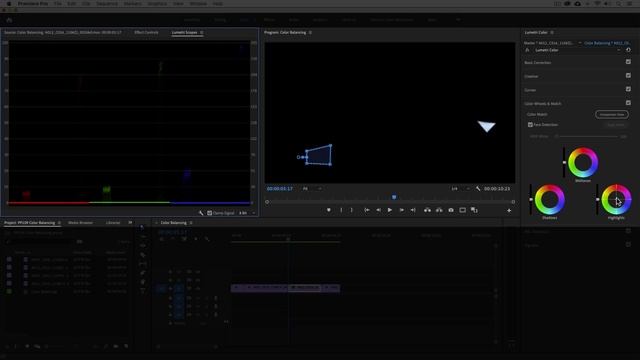Select the Razor tool in tools panel
Screen dimensions: 640x360
click(142, 255)
